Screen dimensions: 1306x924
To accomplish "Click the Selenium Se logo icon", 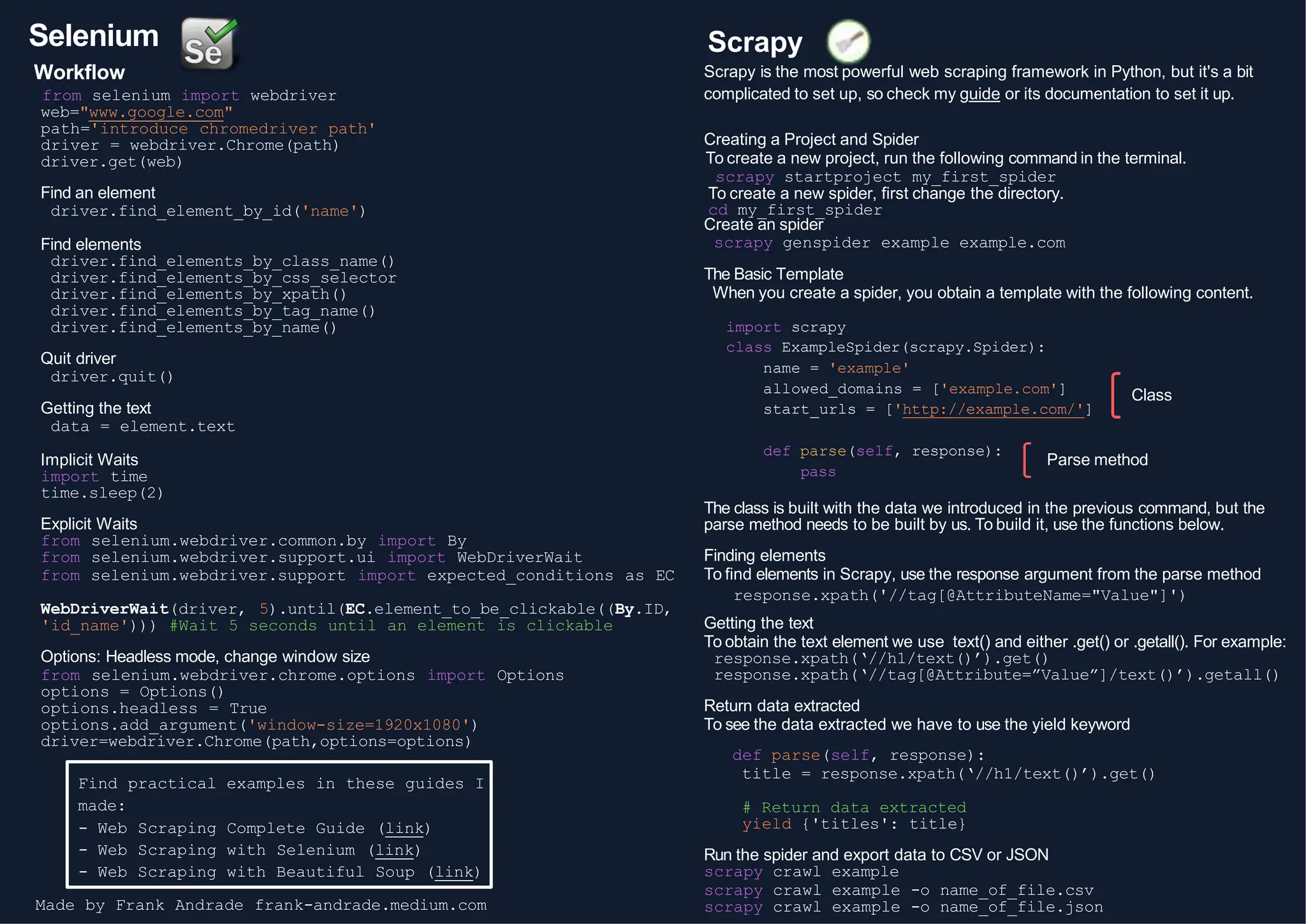I will click(x=209, y=43).
